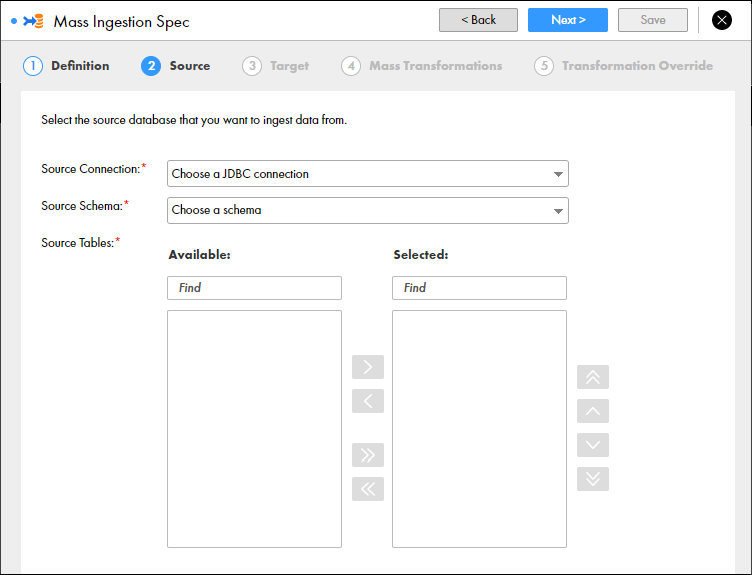The image size is (752, 575).
Task: Click the step 5 circle number
Action: (544, 66)
